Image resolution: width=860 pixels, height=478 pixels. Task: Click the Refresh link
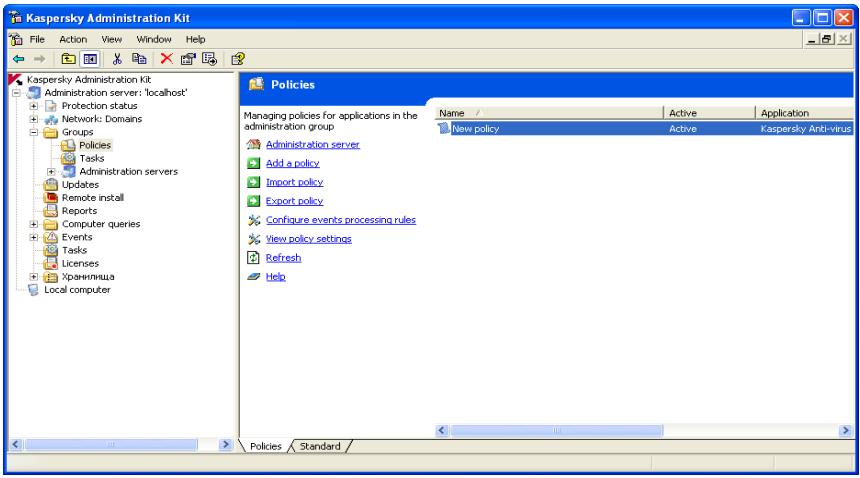tap(284, 258)
